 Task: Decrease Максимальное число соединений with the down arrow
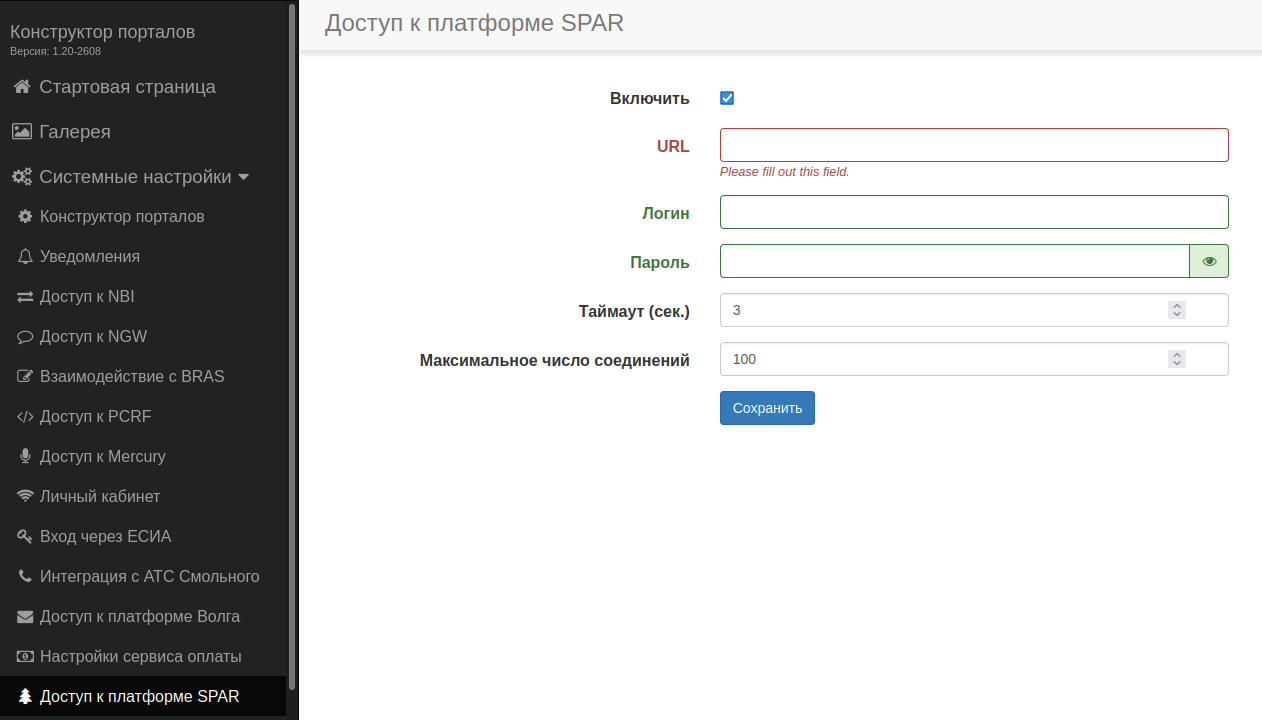coord(1177,364)
